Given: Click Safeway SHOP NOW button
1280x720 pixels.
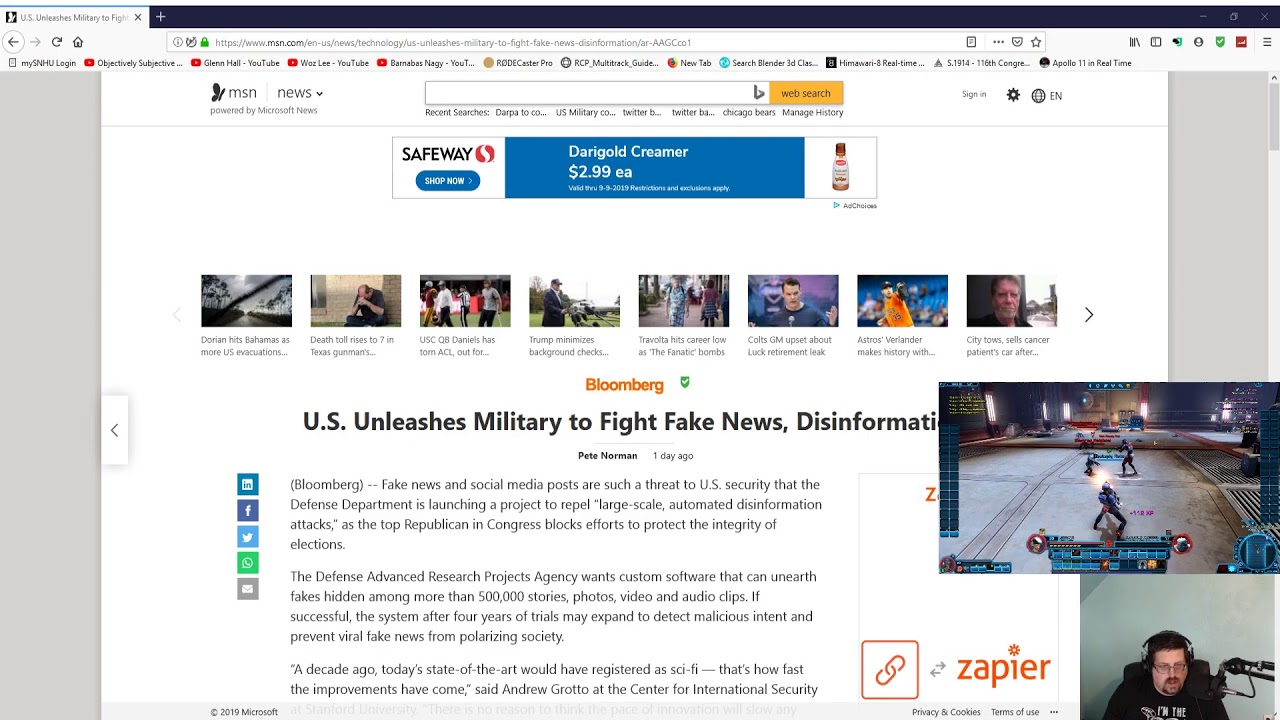Looking at the screenshot, I should point(448,181).
